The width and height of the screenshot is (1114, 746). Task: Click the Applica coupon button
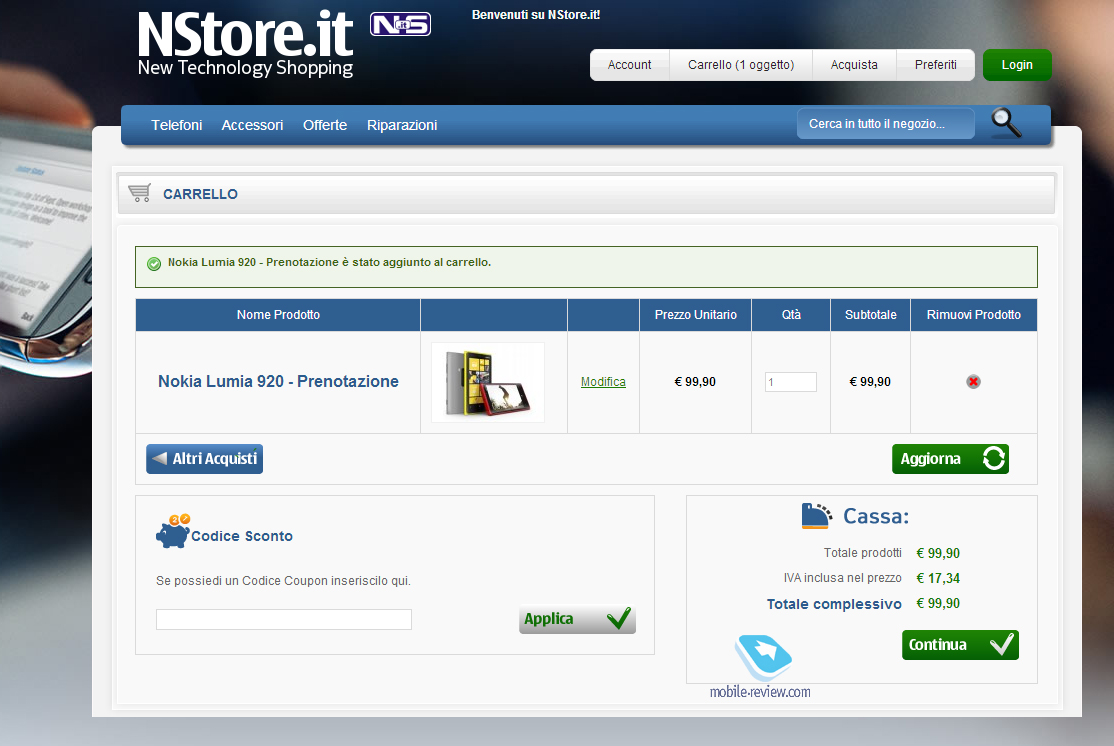pos(577,619)
